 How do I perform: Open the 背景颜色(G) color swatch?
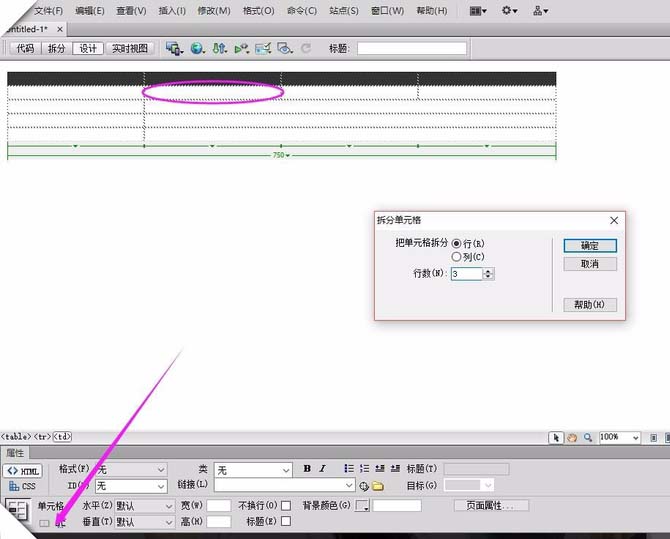(362, 506)
